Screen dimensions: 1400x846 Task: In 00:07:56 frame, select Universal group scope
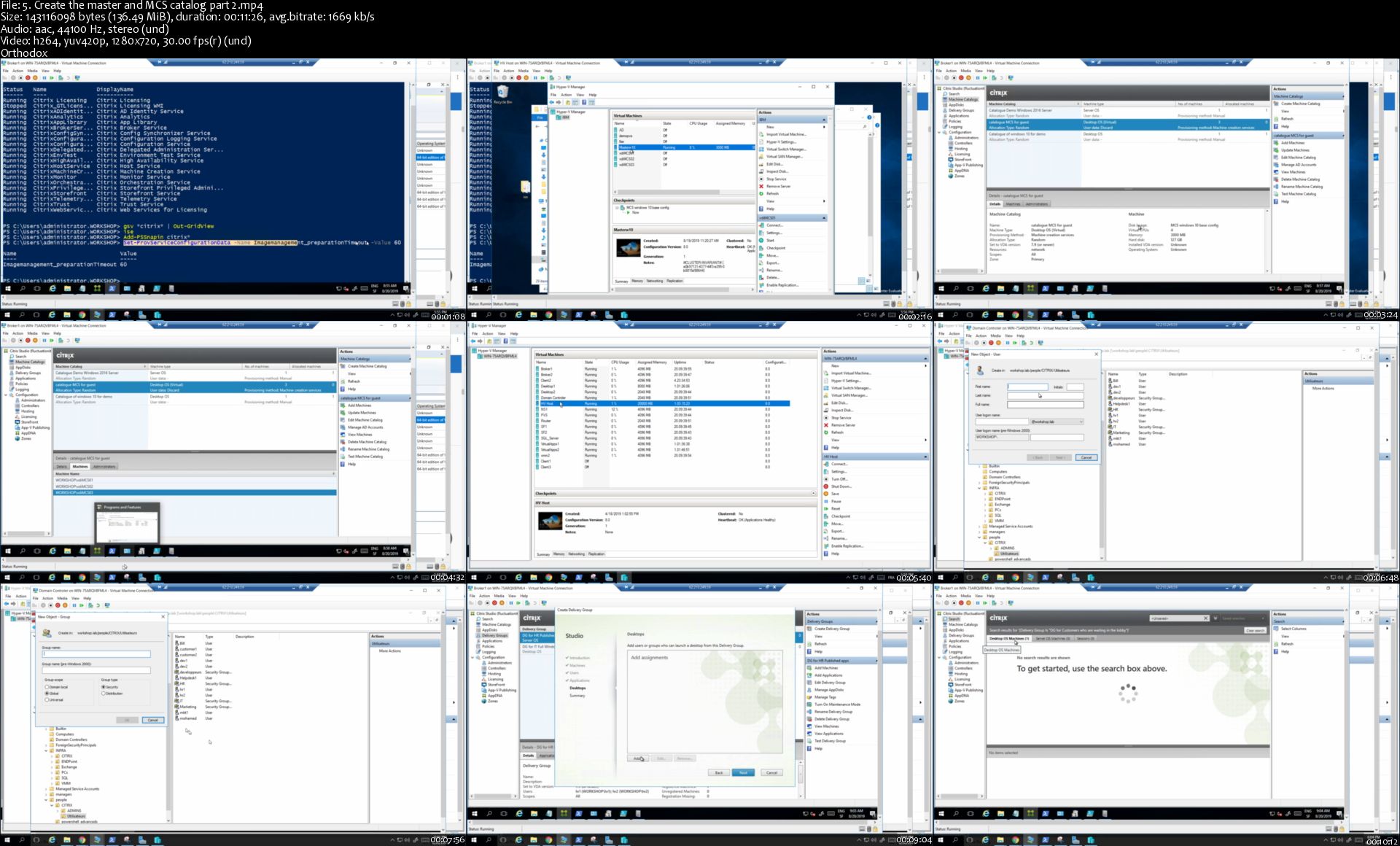47,699
